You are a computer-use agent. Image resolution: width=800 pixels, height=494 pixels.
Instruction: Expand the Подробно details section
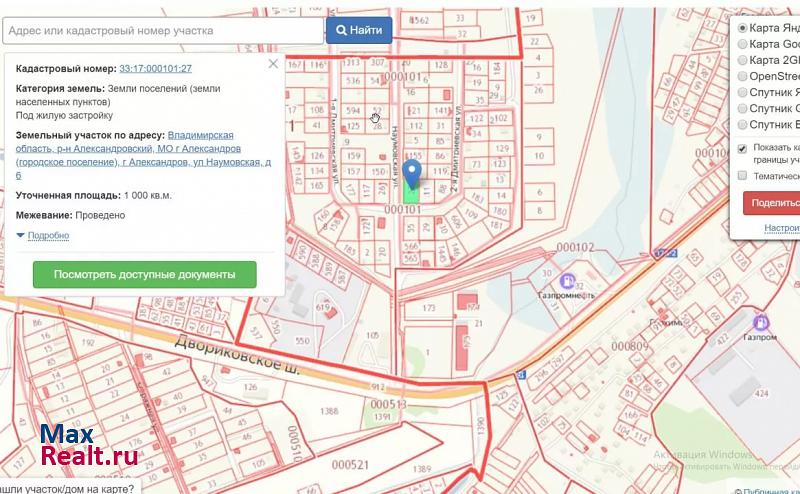pyautogui.click(x=43, y=236)
